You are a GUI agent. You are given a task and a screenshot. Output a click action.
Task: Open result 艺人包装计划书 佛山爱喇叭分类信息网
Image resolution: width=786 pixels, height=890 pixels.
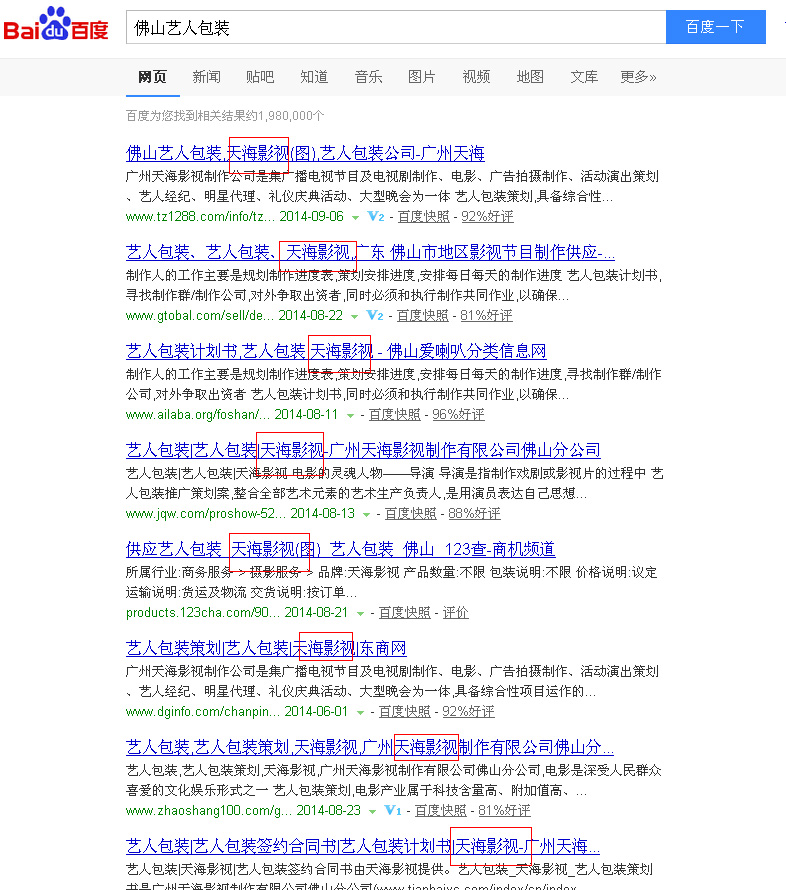pos(336,351)
